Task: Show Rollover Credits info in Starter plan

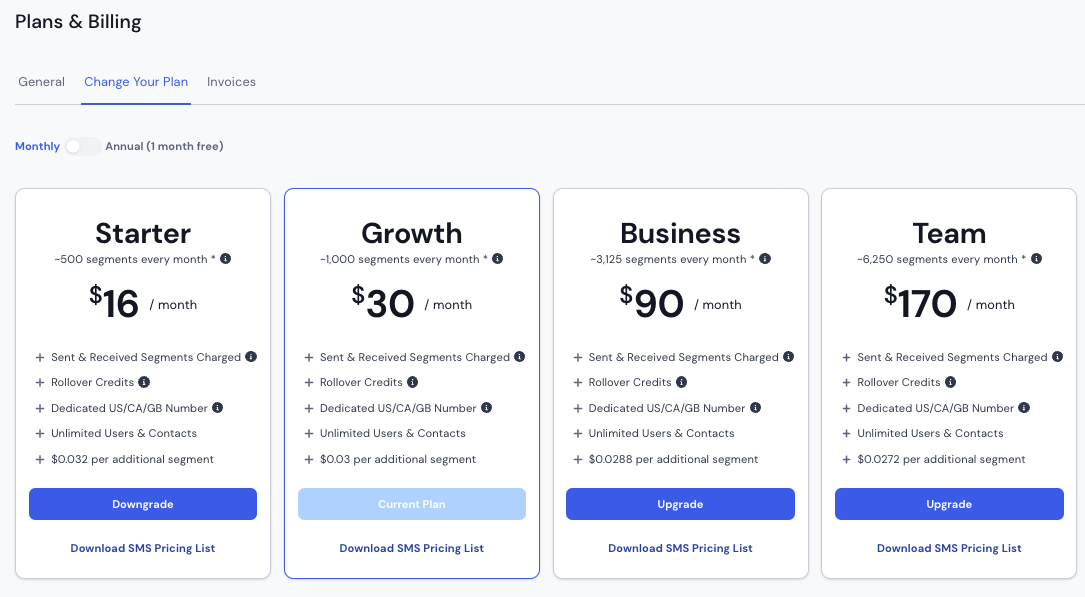Action: [144, 382]
